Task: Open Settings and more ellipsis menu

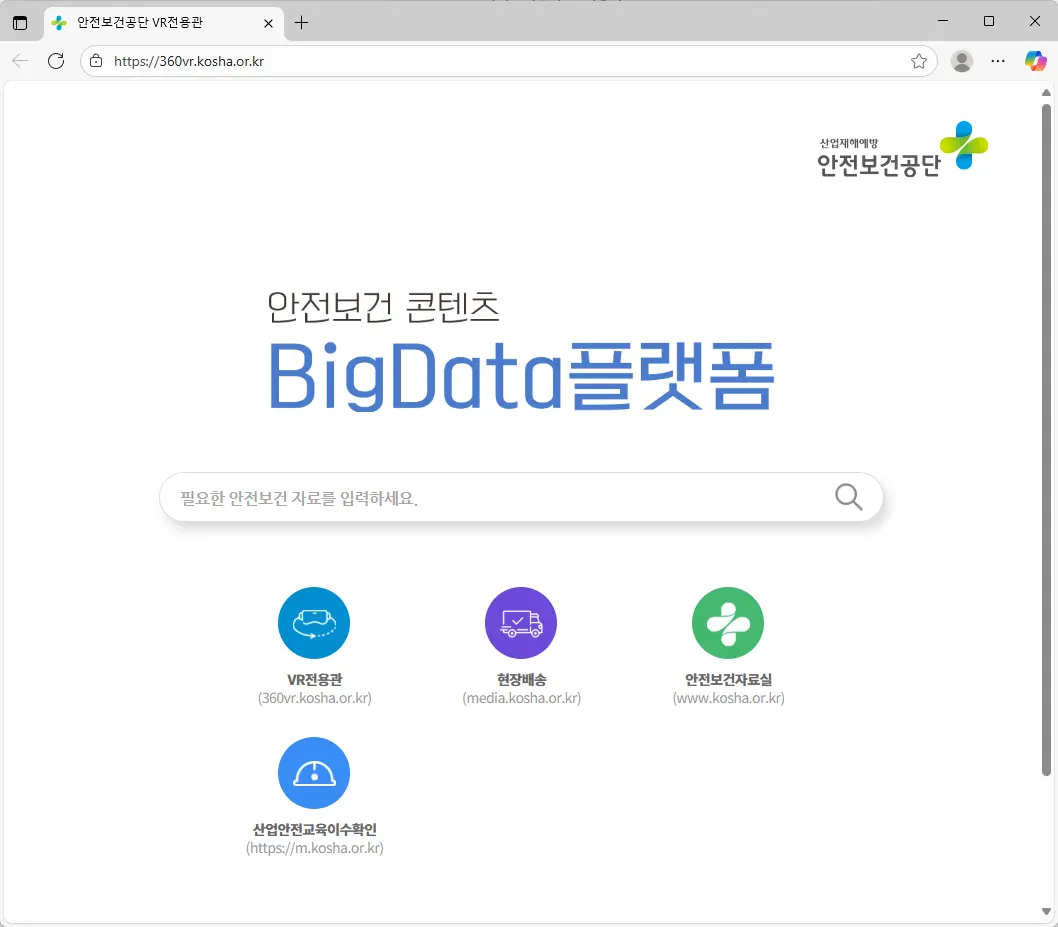Action: tap(997, 61)
